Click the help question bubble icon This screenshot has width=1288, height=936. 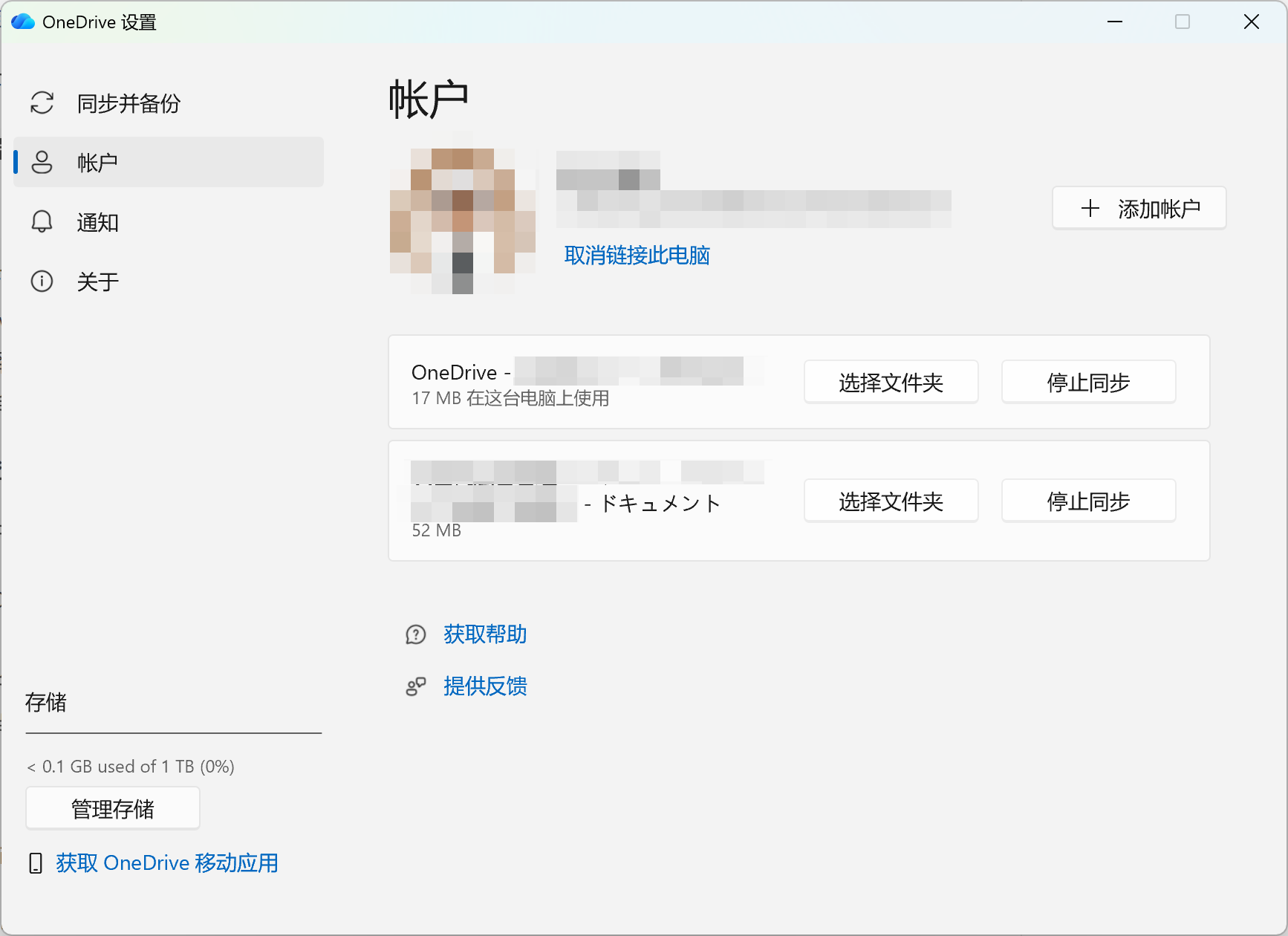[416, 634]
